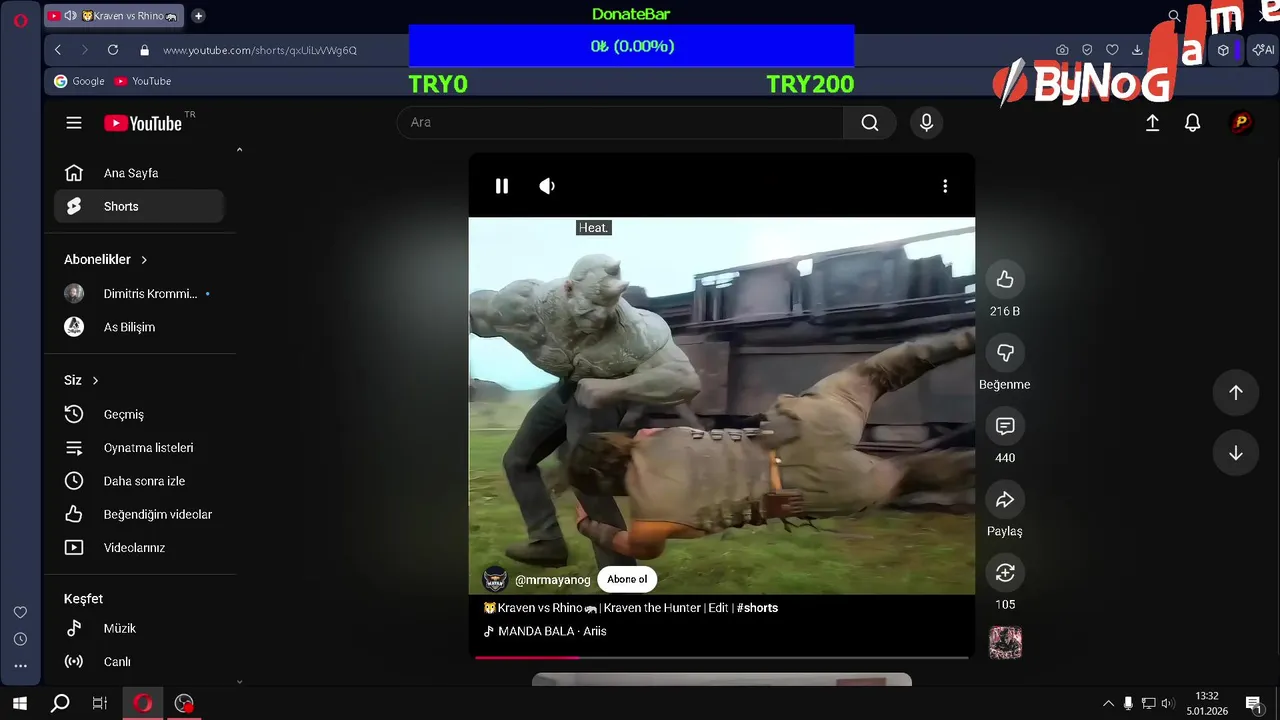Open Canlı under Keşfet
1280x720 pixels.
(139, 662)
